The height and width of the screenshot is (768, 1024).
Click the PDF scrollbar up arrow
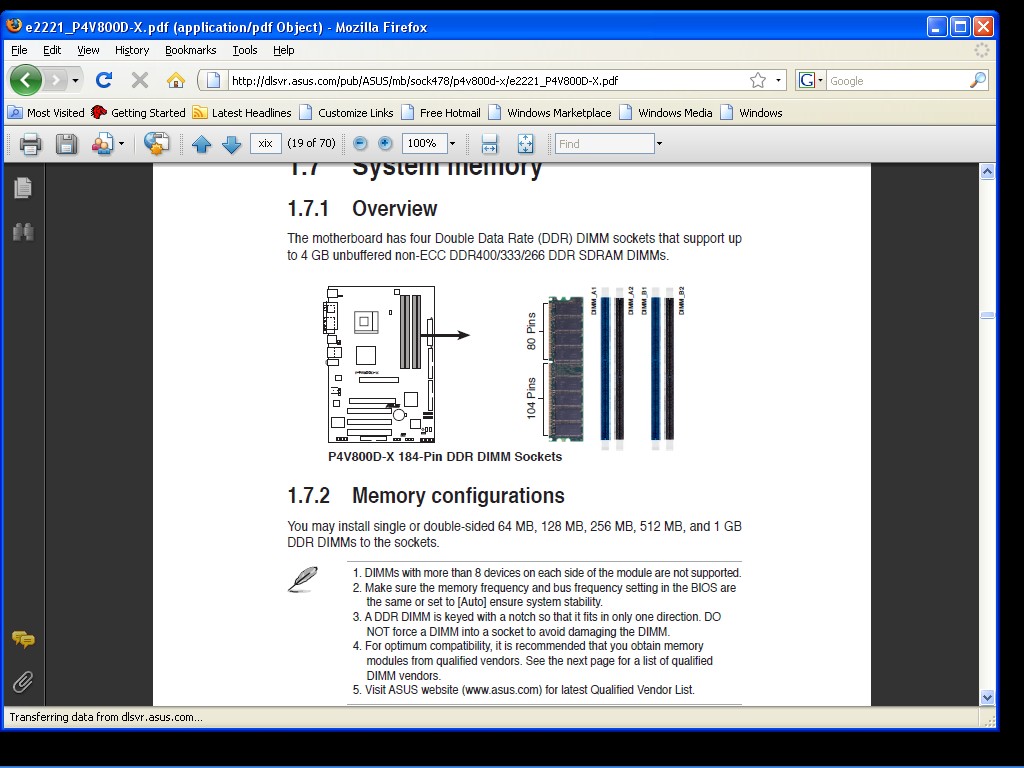tap(987, 172)
